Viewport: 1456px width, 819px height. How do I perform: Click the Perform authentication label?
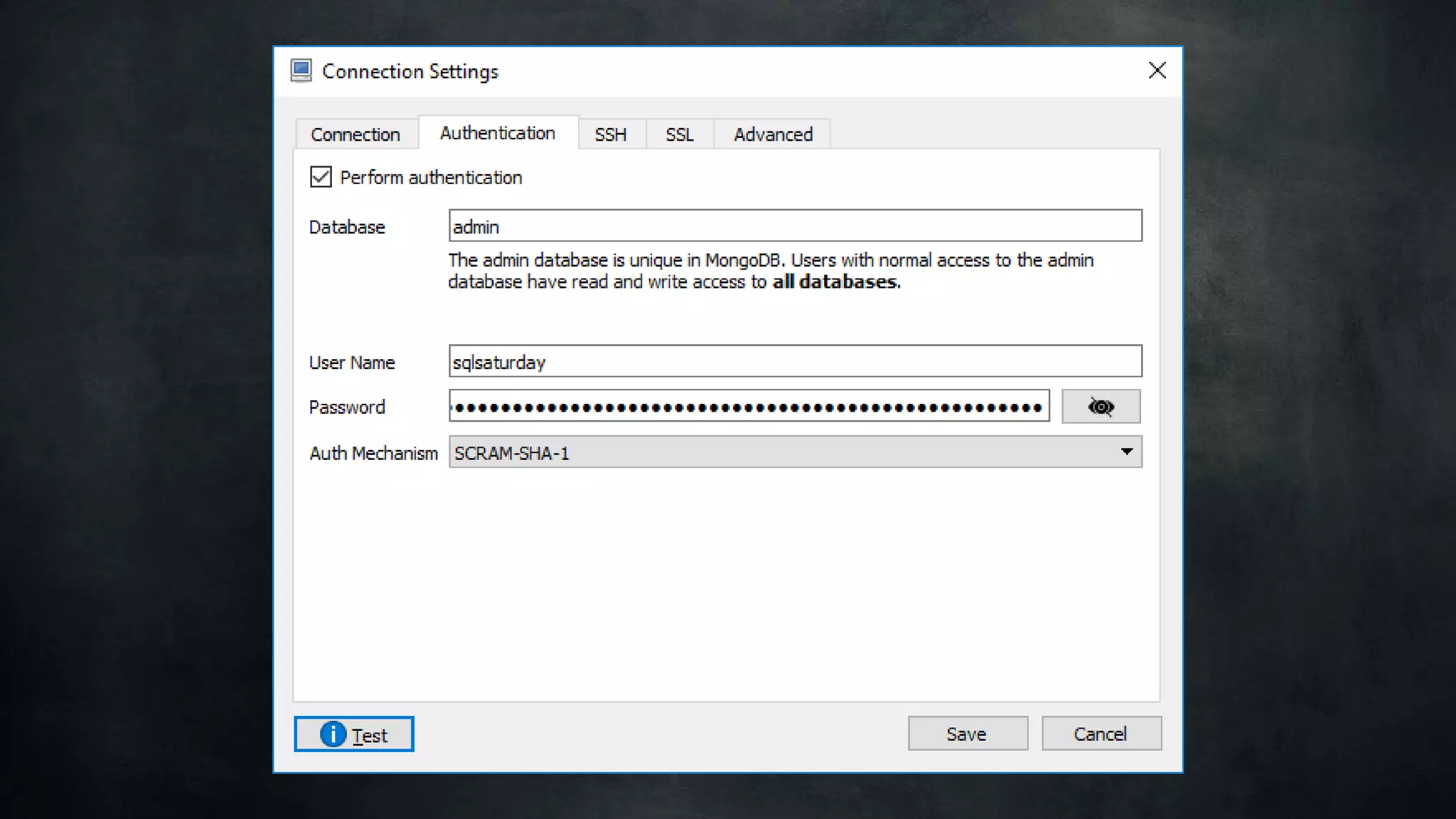(x=431, y=178)
